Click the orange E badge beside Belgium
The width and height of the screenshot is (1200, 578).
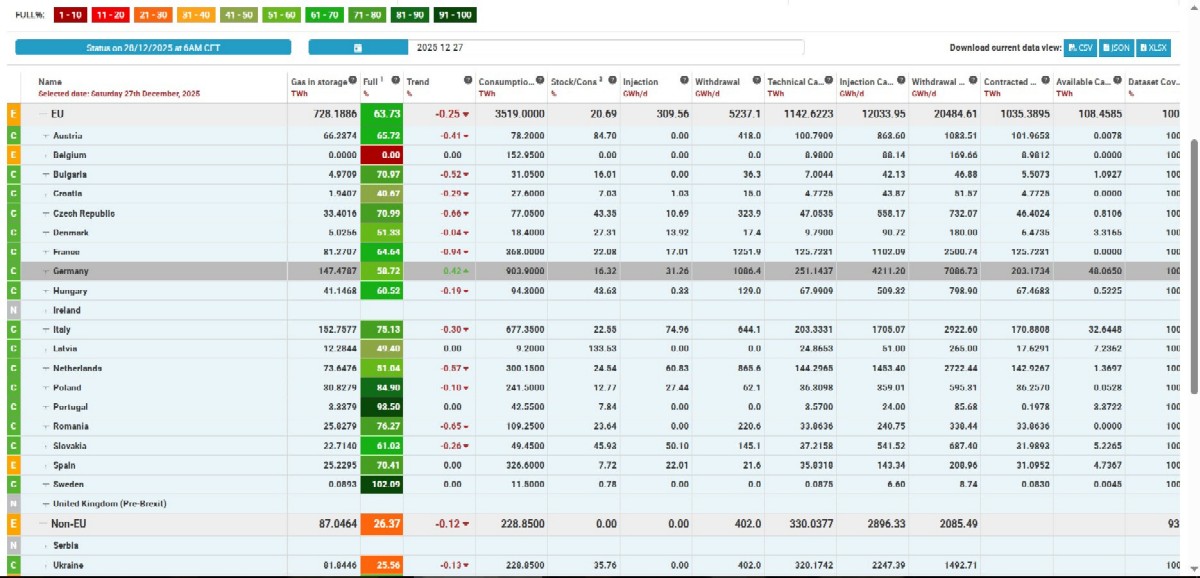13,155
